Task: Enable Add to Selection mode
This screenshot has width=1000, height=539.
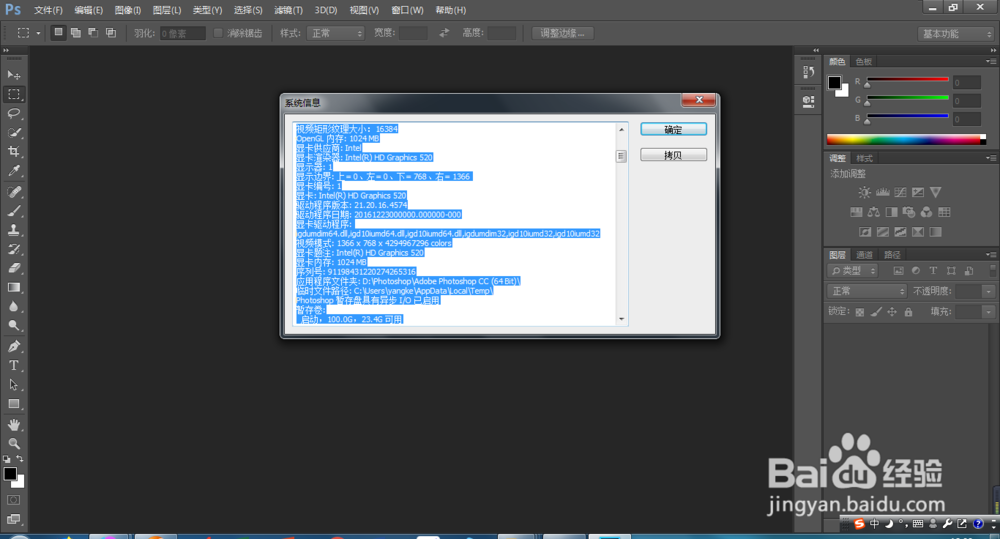Action: coord(76,33)
